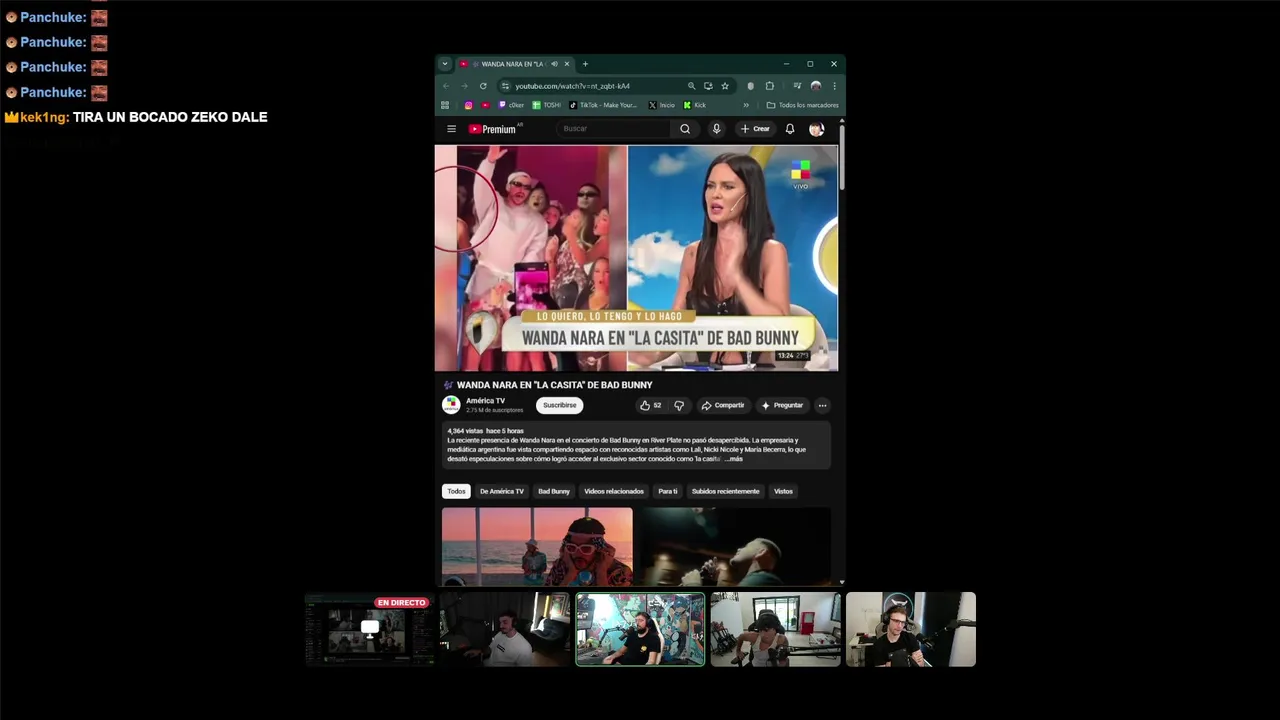Click the search magnifier button on YouTube
Image resolution: width=1280 pixels, height=720 pixels.
tap(685, 129)
